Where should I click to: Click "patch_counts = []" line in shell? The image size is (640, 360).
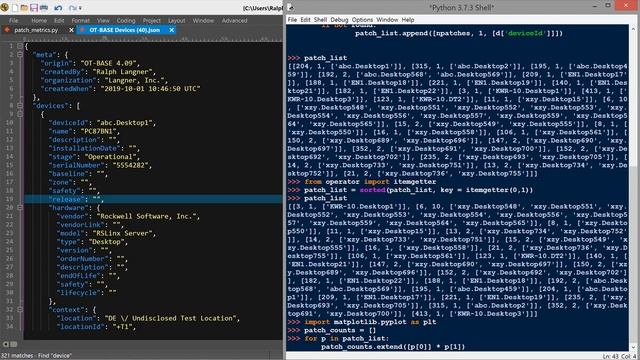point(340,330)
